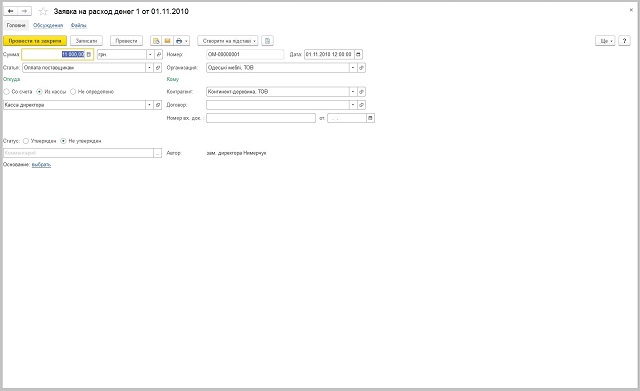Click the Откуда section heading
The height and width of the screenshot is (391, 640).
tap(11, 79)
